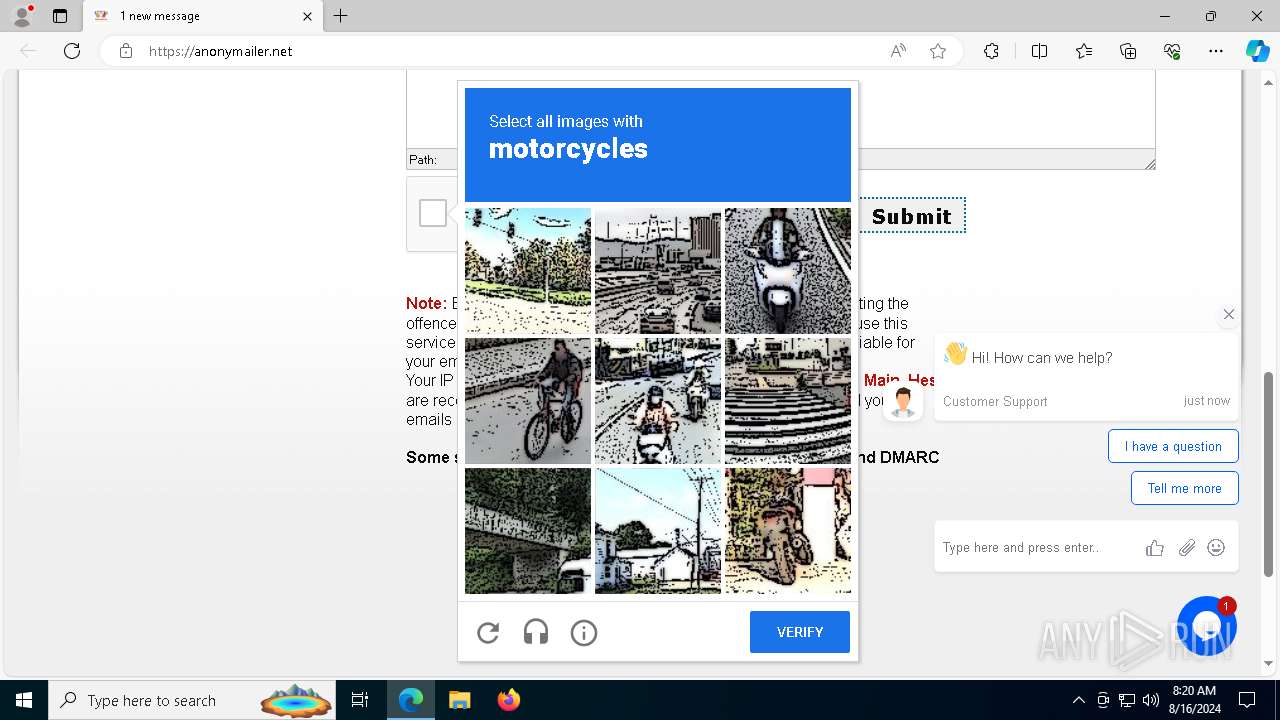Select the bicycle rider image tile
1280x720 pixels.
tap(528, 401)
